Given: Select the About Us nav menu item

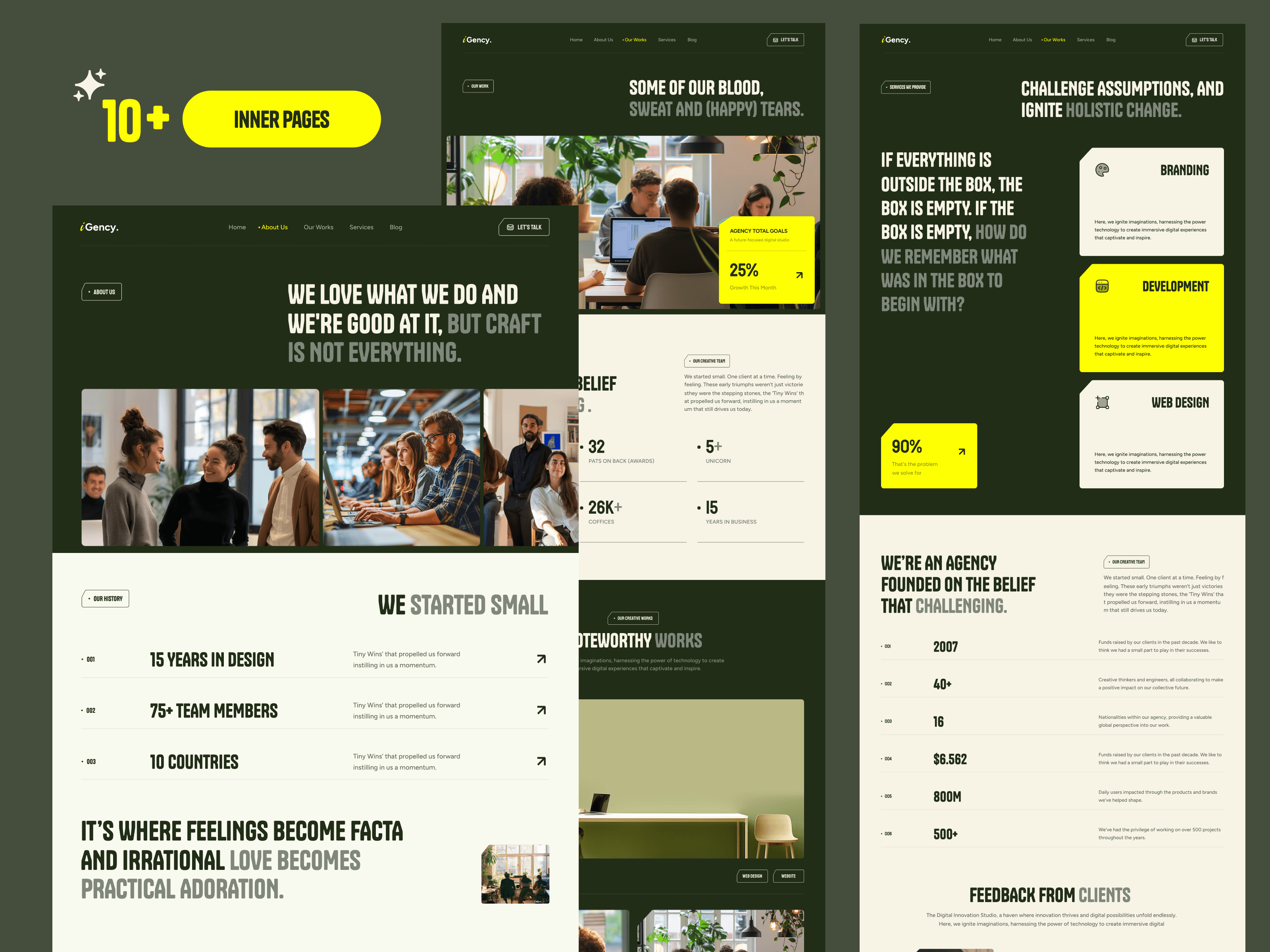Looking at the screenshot, I should click(274, 227).
